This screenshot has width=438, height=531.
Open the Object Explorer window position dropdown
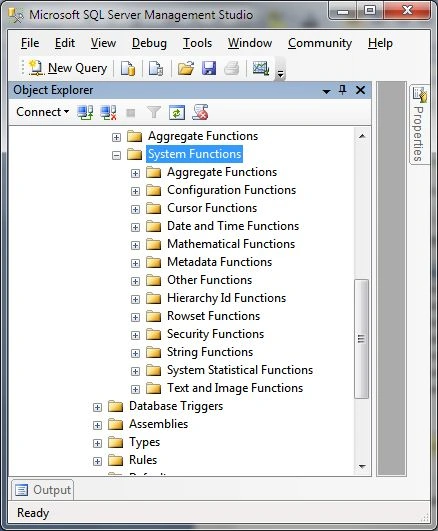coord(326,91)
